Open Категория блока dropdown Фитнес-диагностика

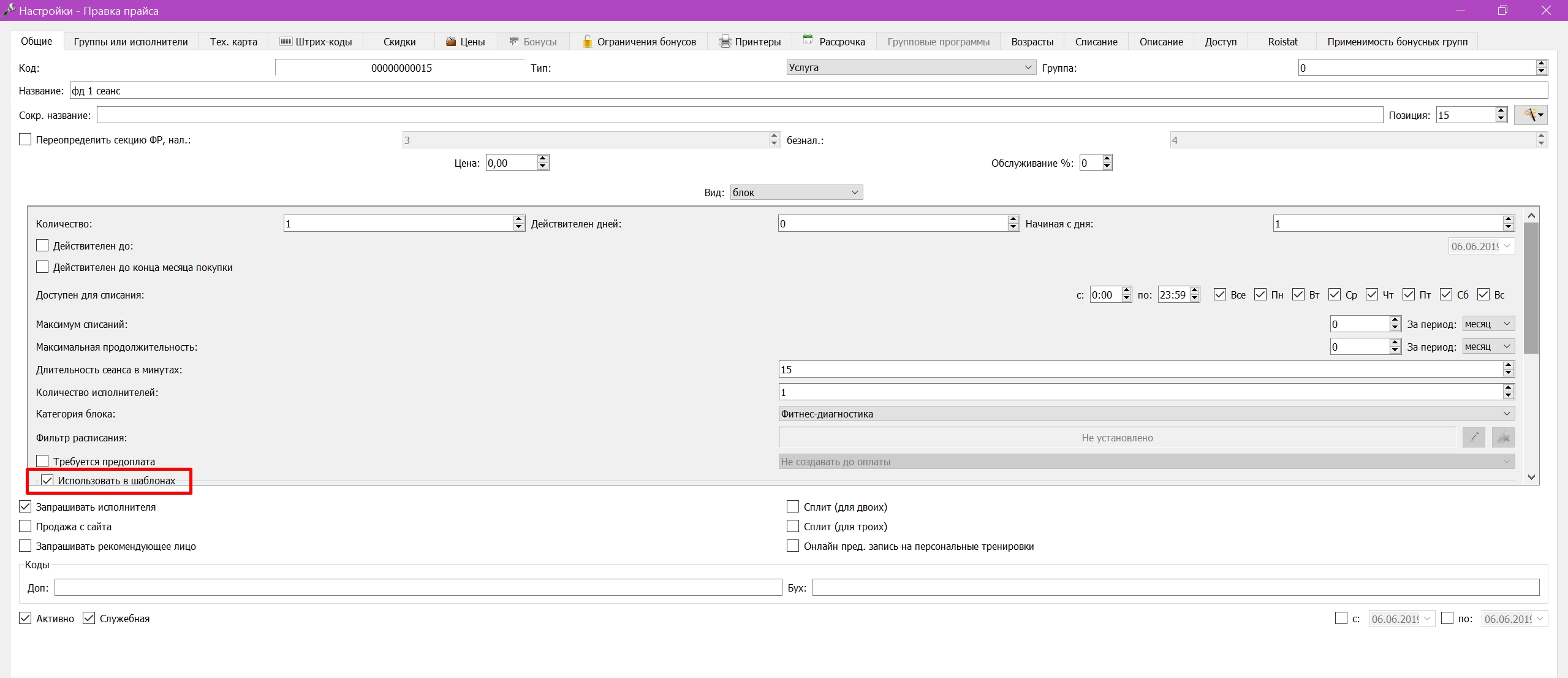1146,414
